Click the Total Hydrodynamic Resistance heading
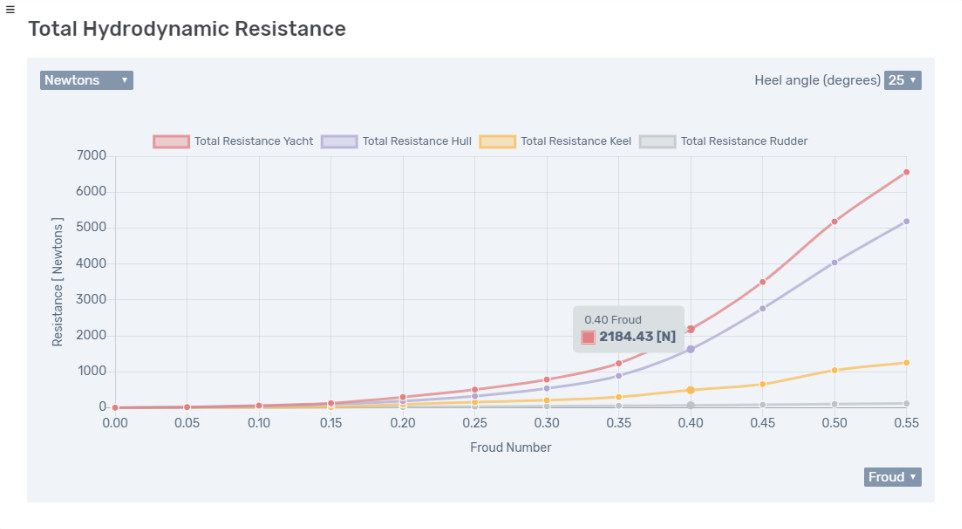The width and height of the screenshot is (962, 529). pos(187,29)
